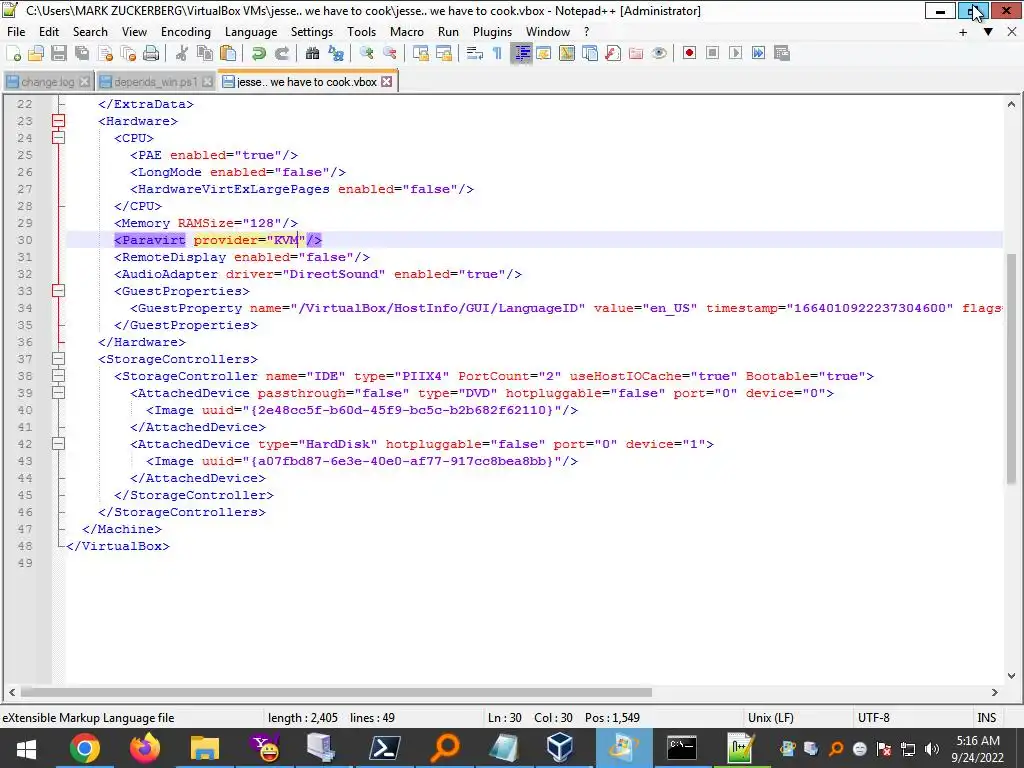Click the Windows Start button
Screen dimensions: 1024x768
[26, 748]
